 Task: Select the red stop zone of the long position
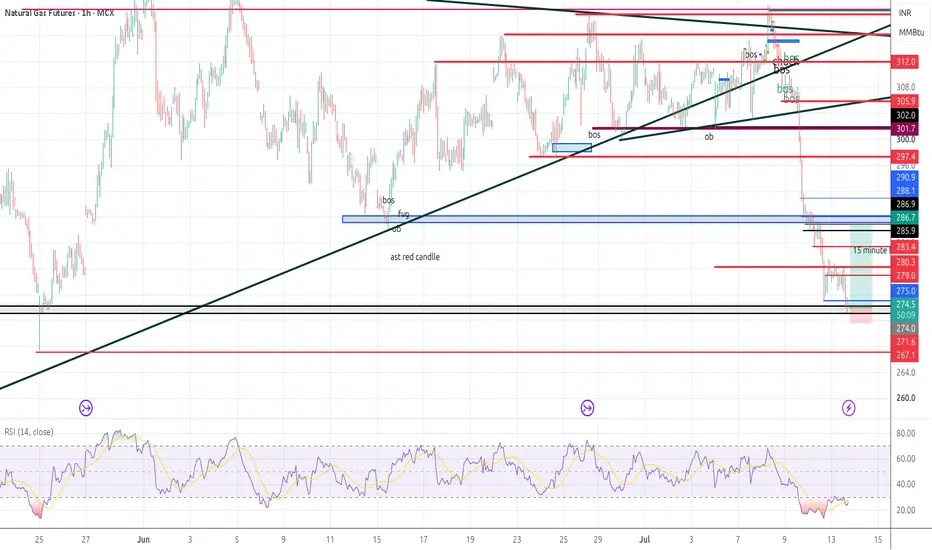coord(861,315)
